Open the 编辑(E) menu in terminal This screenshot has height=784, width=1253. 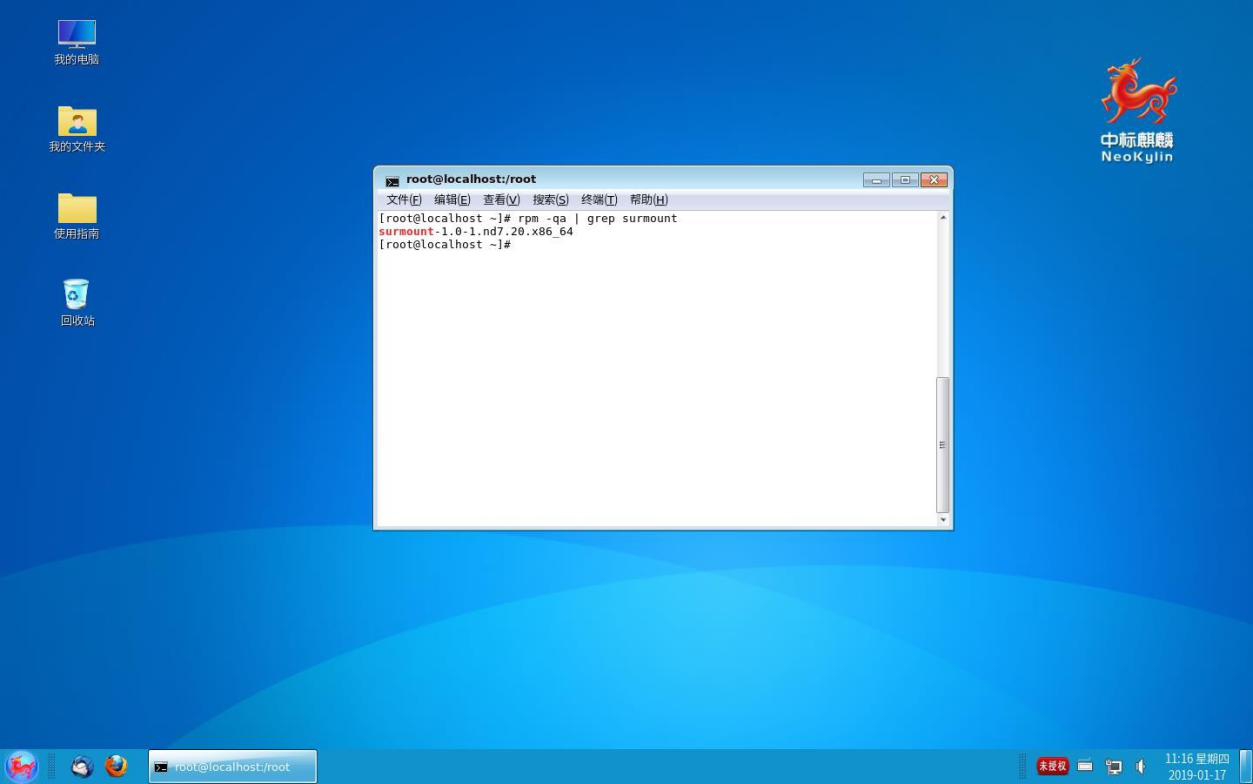click(x=452, y=200)
